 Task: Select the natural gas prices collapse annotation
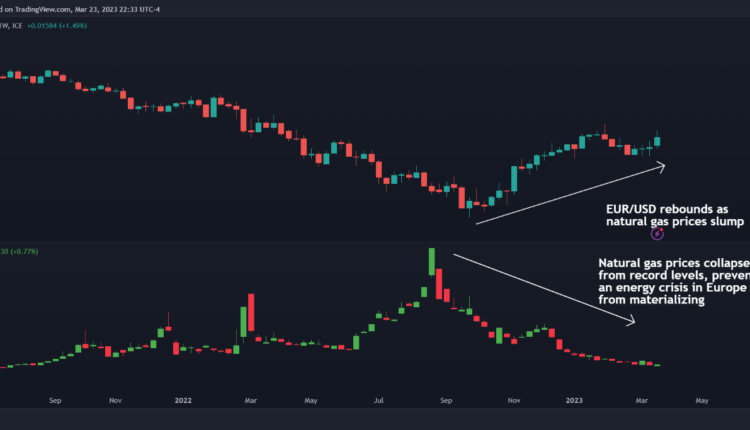click(665, 281)
